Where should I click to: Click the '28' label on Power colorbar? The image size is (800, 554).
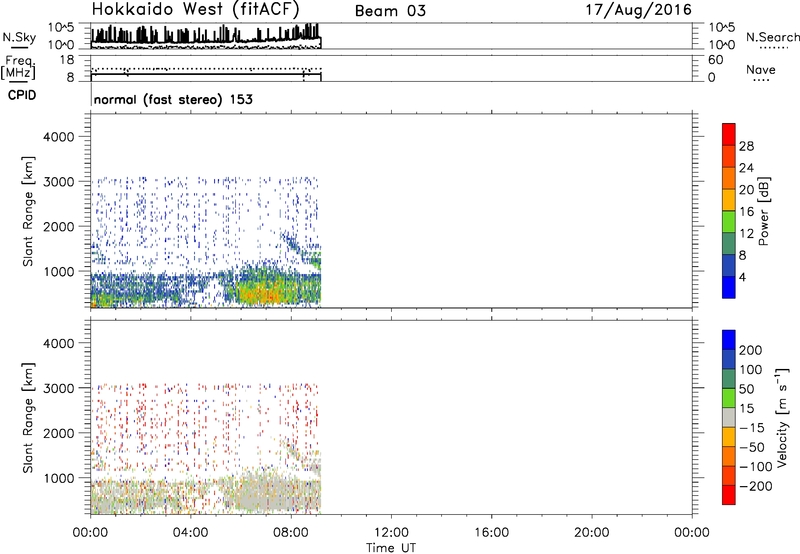tap(746, 146)
